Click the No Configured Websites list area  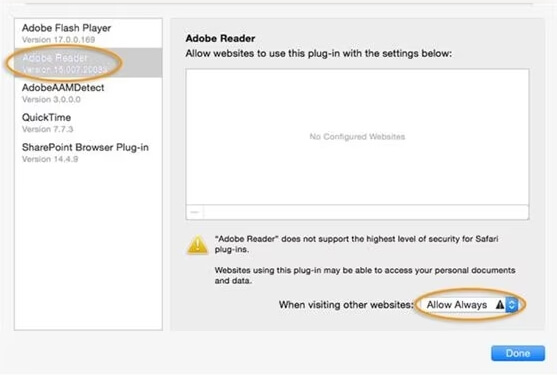tap(357, 137)
